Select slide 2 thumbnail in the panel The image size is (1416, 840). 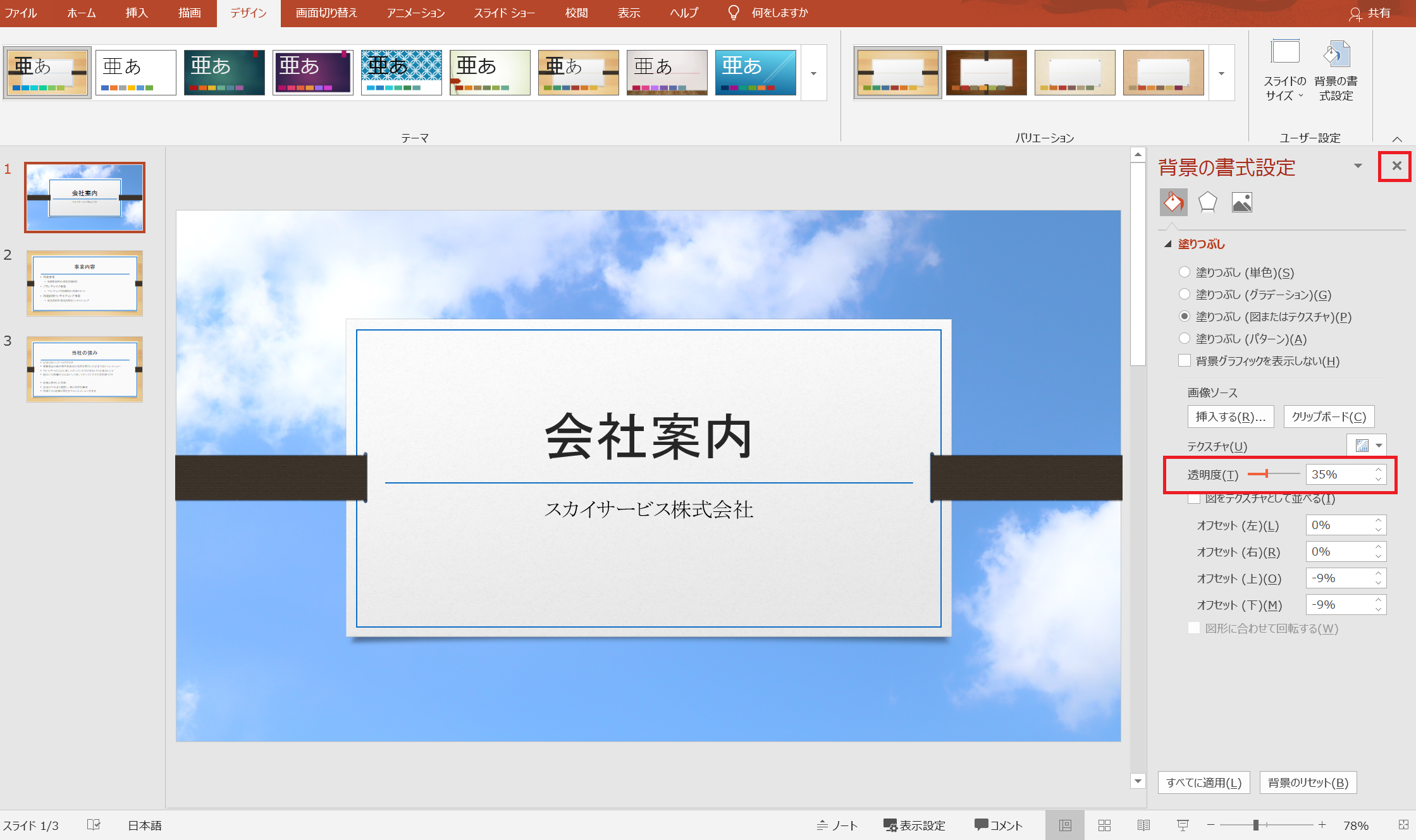coord(84,283)
